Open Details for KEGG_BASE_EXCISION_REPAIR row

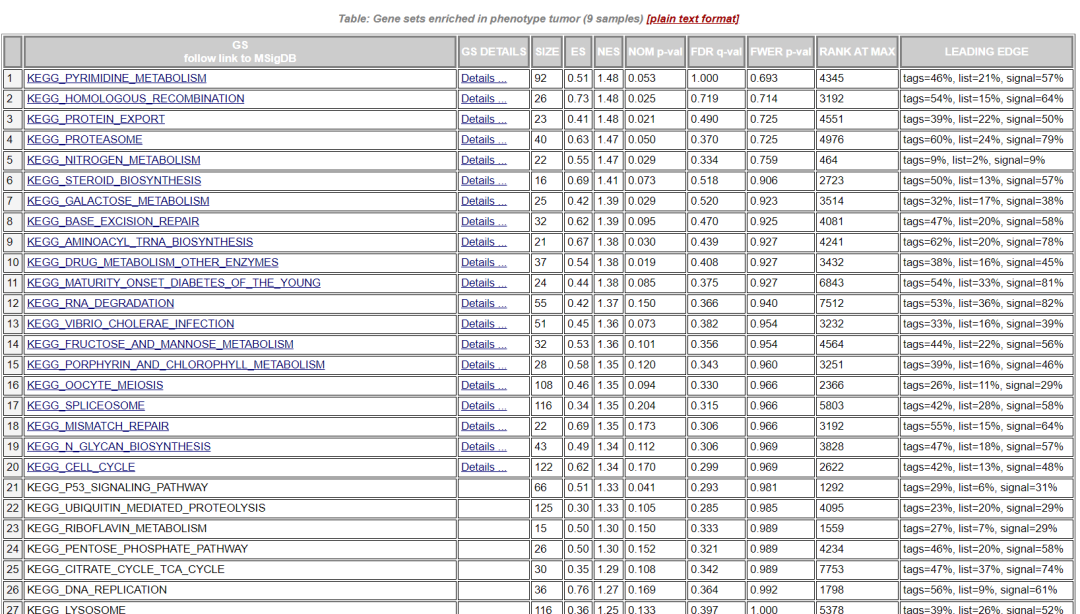click(484, 222)
